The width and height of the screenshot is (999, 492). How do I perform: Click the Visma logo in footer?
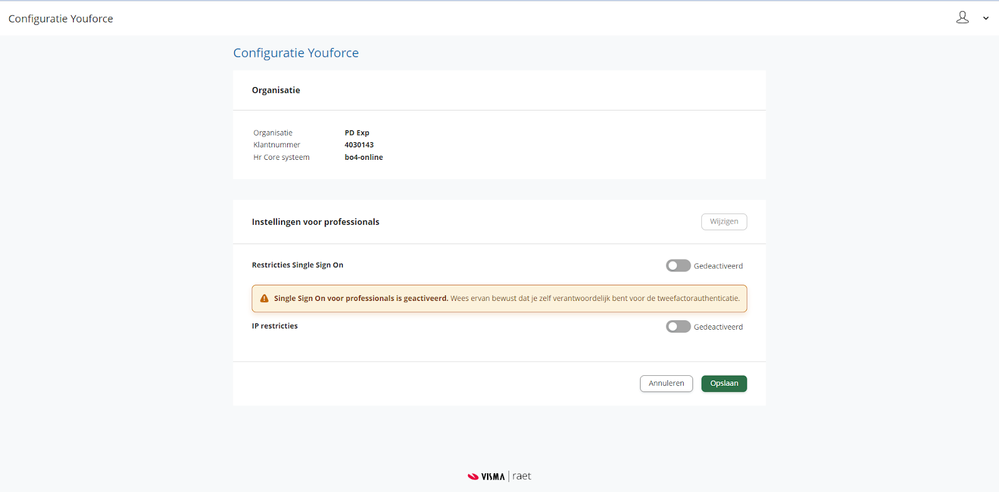[486, 476]
